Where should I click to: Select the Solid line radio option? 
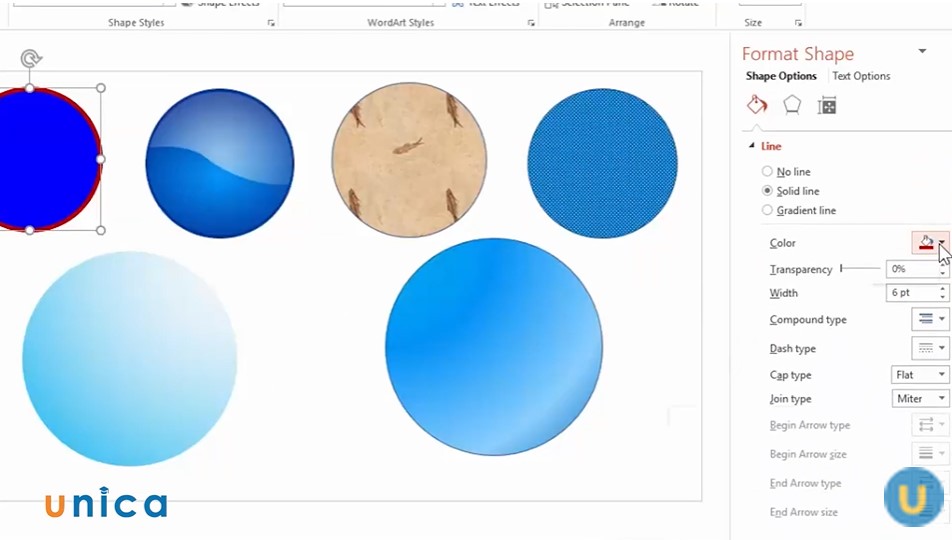pyautogui.click(x=768, y=191)
